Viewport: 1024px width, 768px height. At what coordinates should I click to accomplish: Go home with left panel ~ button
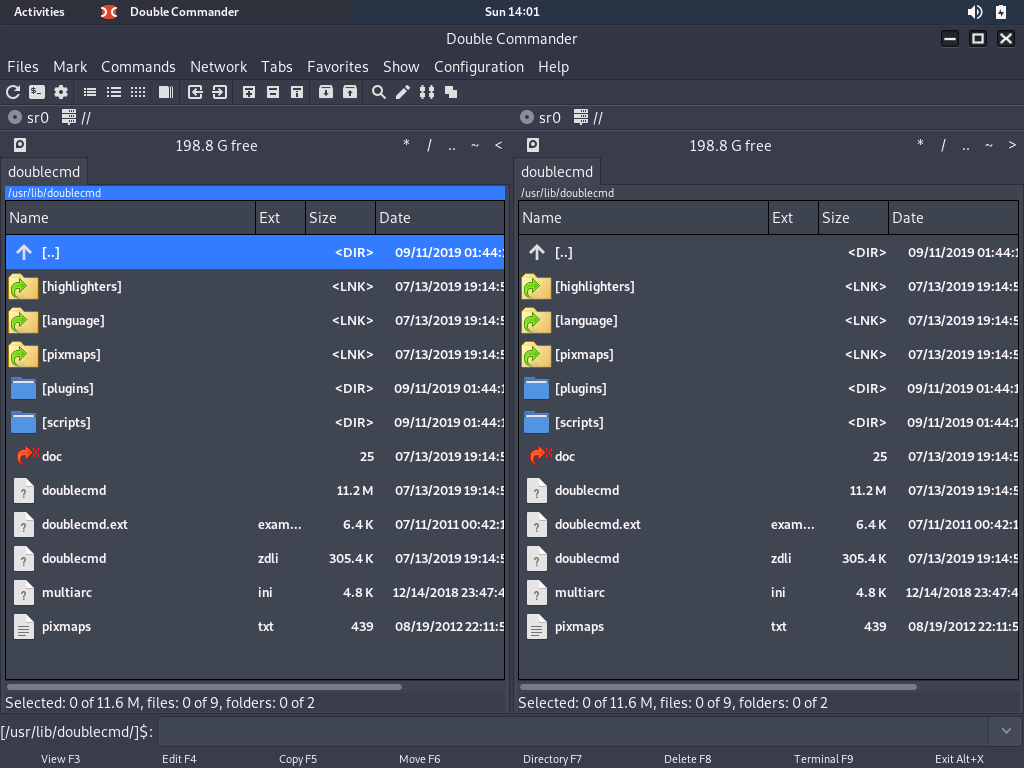(x=475, y=145)
